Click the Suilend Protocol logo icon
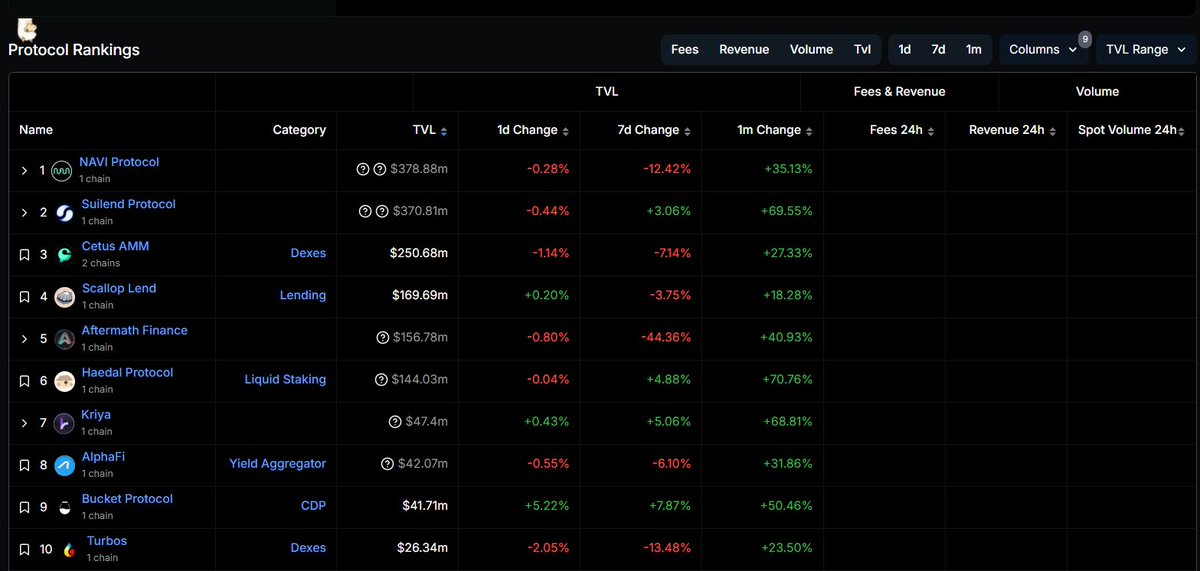 (x=64, y=213)
